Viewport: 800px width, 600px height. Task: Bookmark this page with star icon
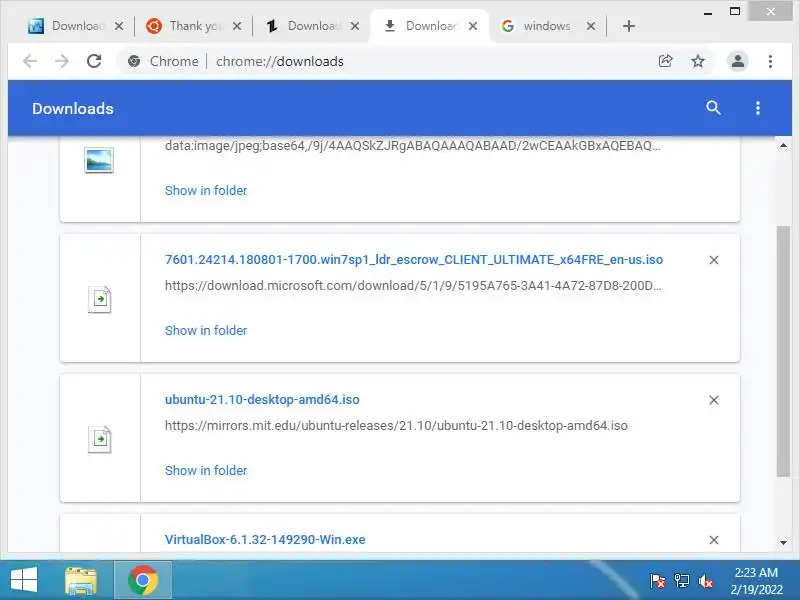click(x=697, y=61)
